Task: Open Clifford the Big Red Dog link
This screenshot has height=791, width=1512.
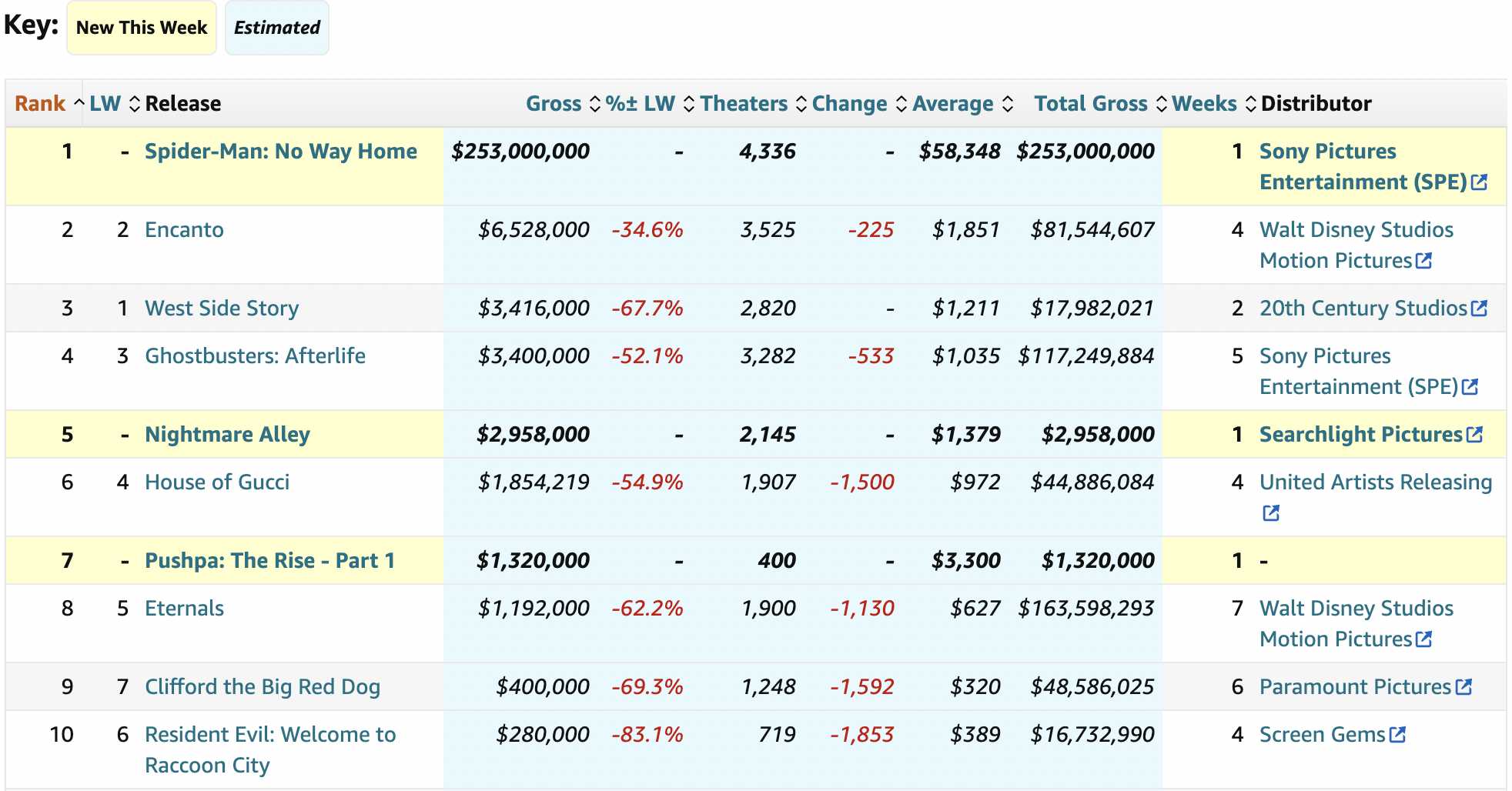Action: [x=263, y=687]
